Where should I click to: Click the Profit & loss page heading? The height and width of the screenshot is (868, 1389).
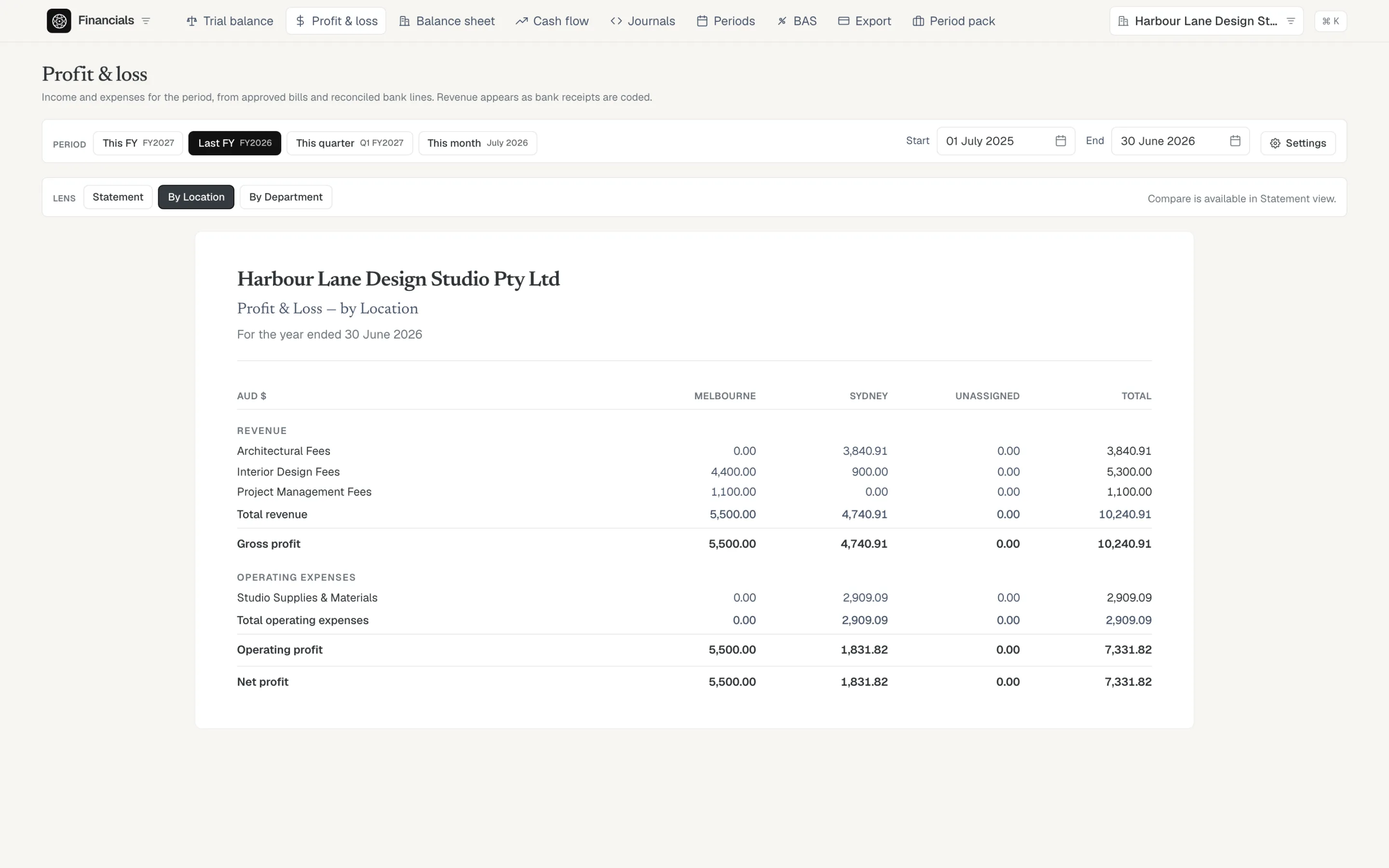click(x=94, y=74)
